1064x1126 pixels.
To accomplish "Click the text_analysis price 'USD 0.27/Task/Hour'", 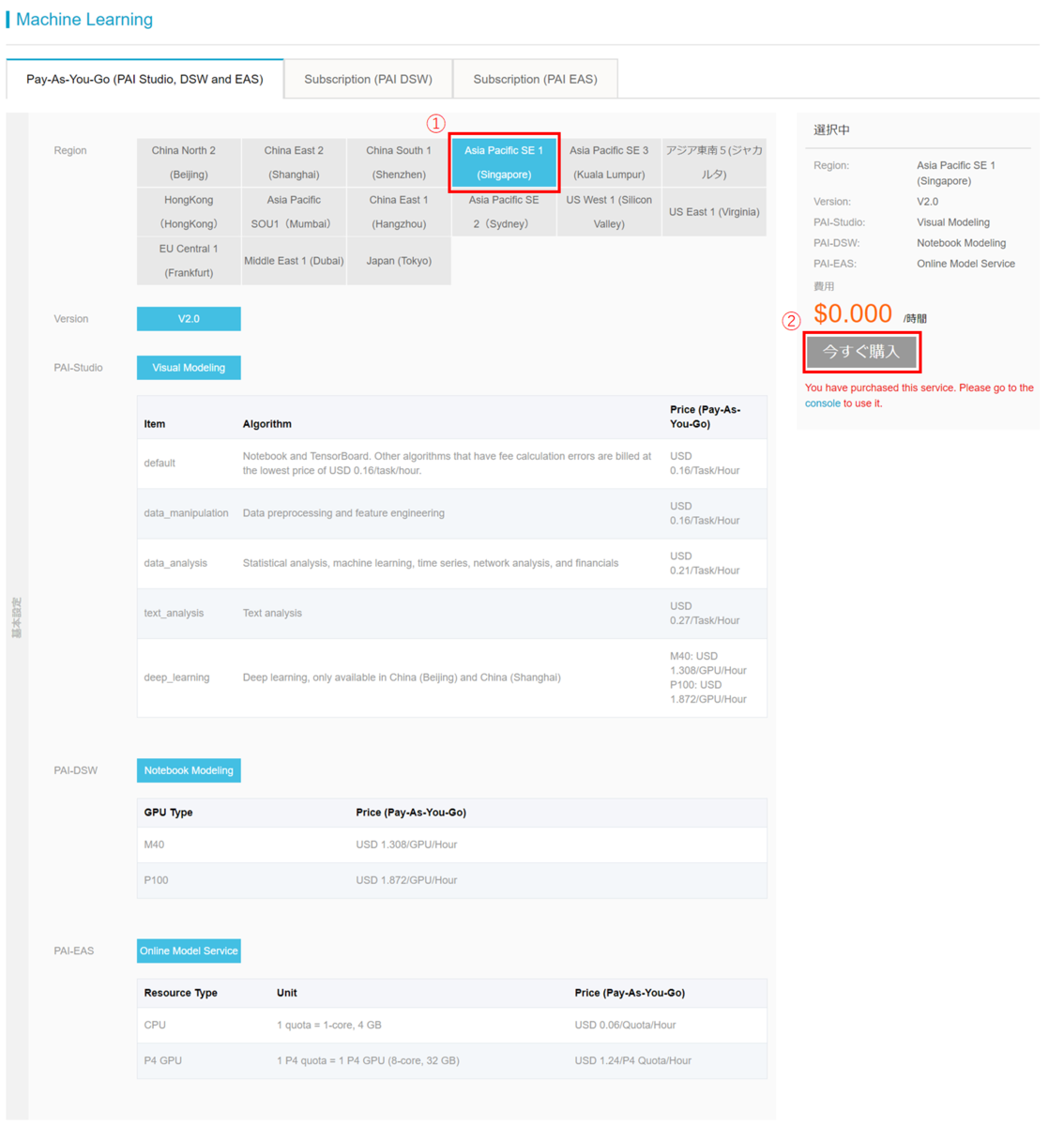I will point(705,614).
